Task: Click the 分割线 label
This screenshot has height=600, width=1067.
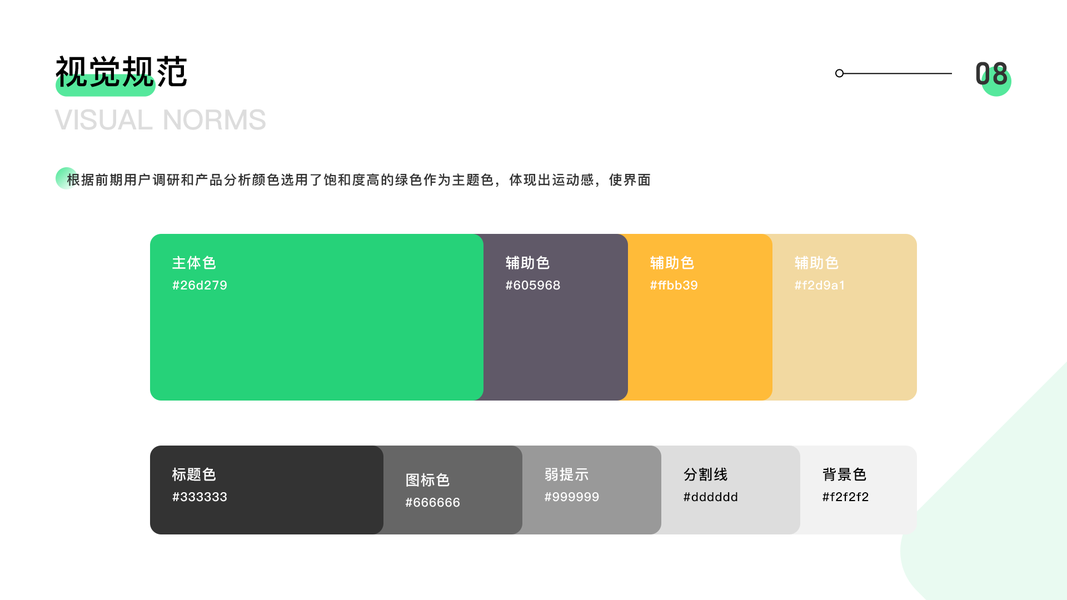Action: click(x=706, y=474)
